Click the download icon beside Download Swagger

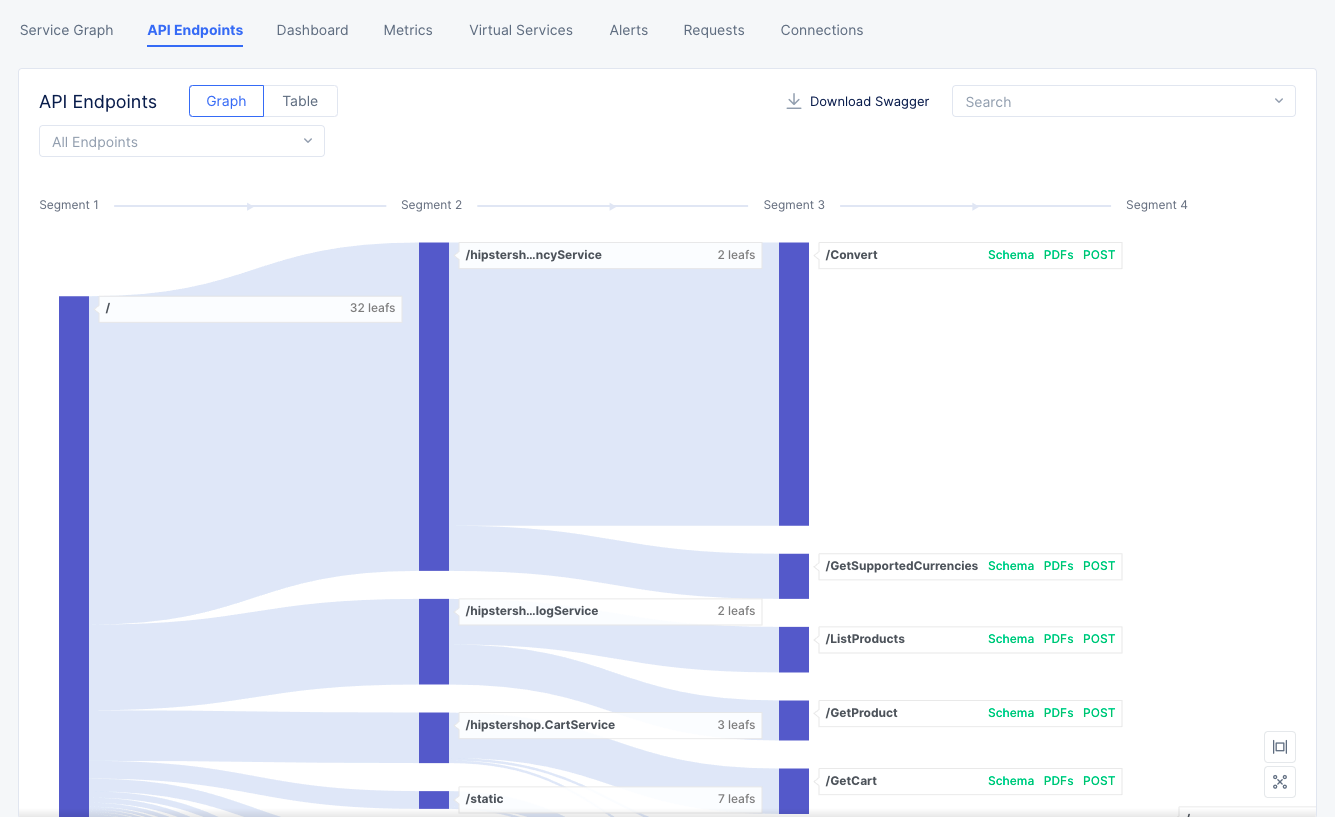[x=793, y=101]
